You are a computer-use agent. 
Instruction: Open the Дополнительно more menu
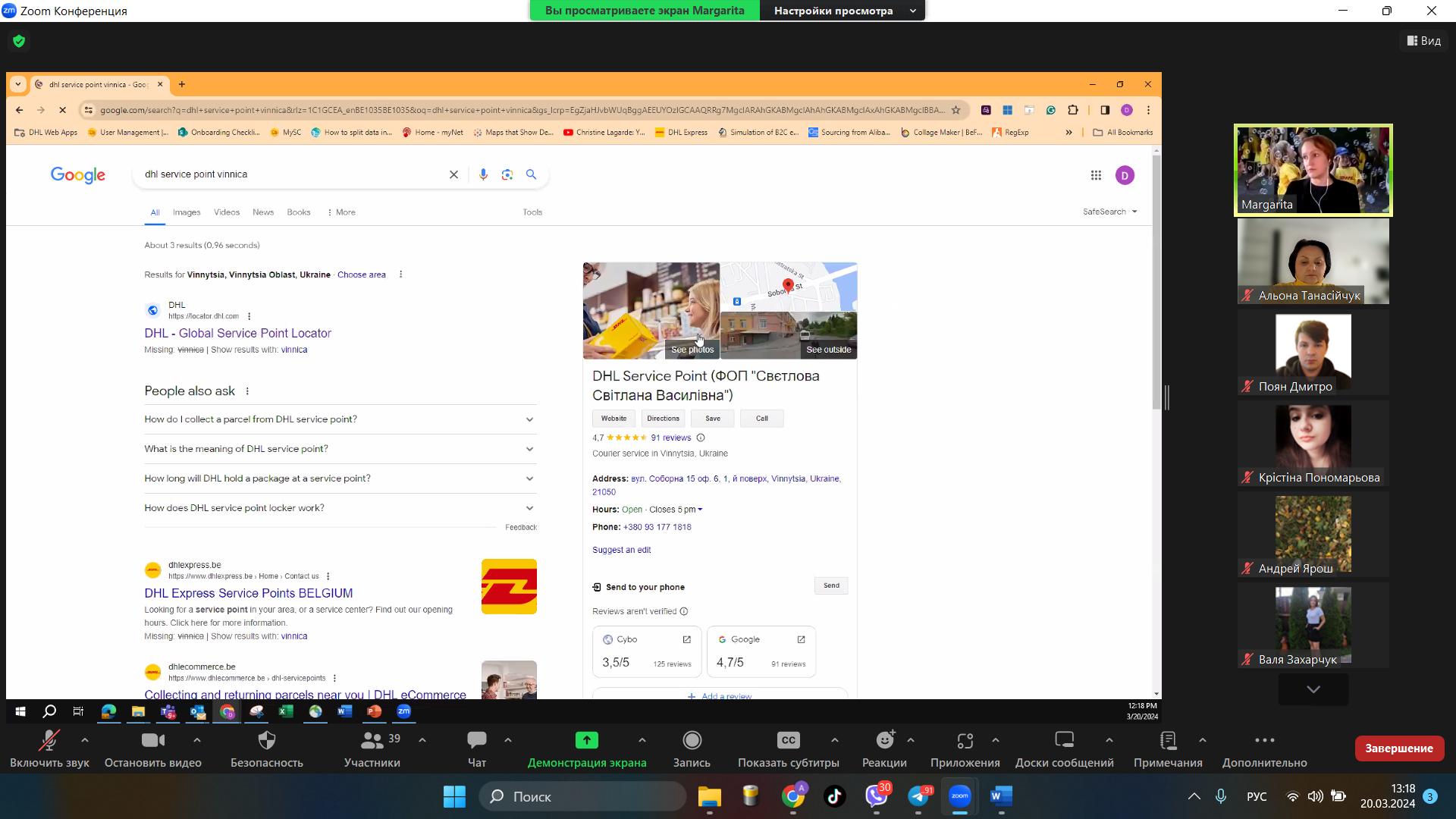[1264, 740]
